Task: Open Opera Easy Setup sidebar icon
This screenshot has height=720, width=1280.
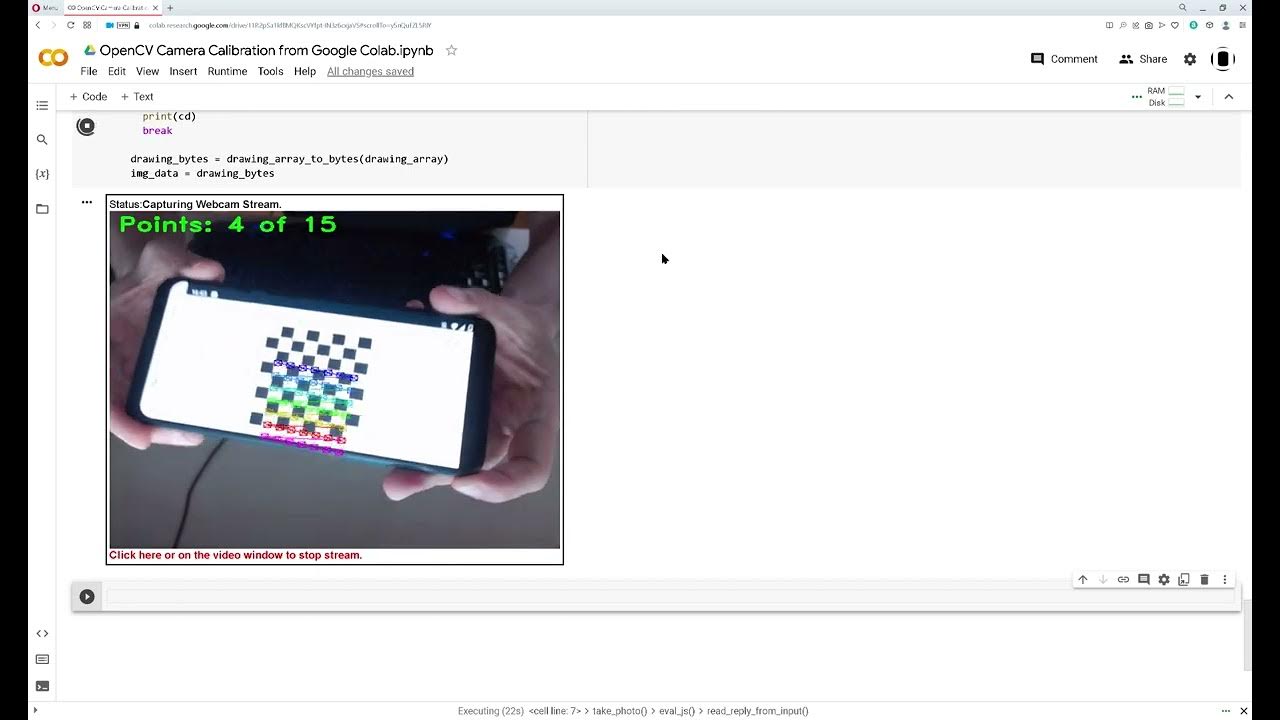Action: [x=1241, y=25]
